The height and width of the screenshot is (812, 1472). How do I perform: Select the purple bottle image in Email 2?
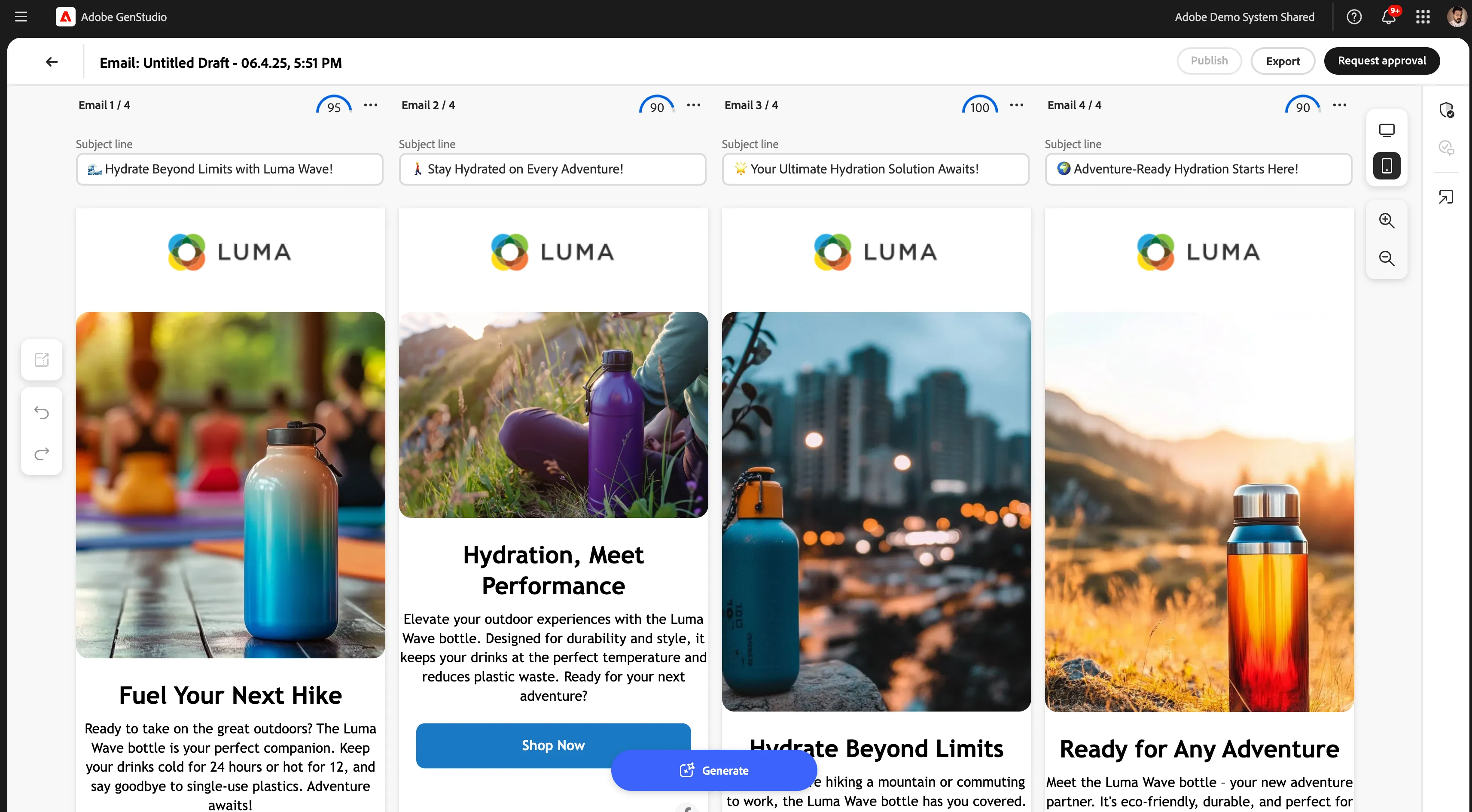point(553,415)
